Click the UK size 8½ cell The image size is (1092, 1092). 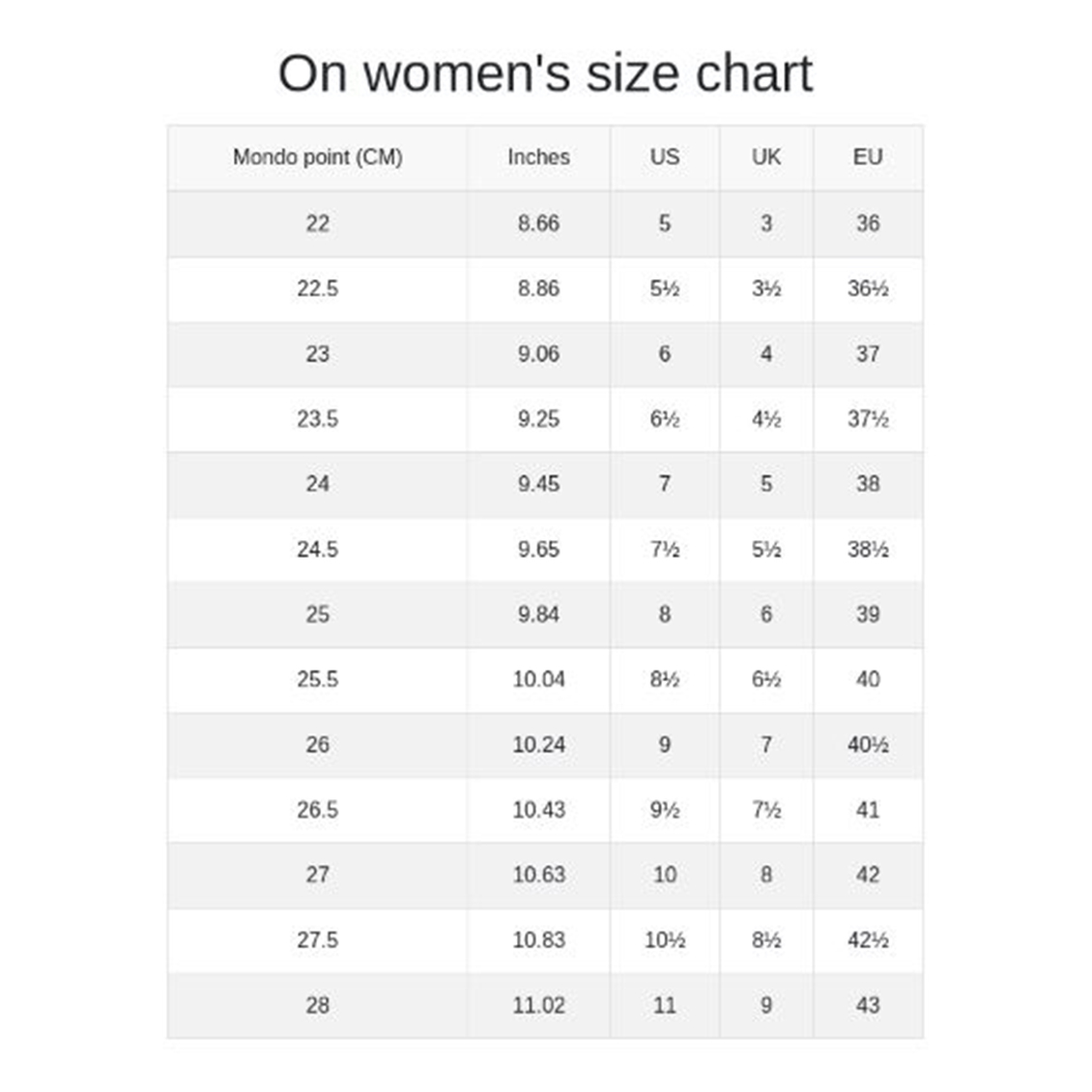click(765, 939)
